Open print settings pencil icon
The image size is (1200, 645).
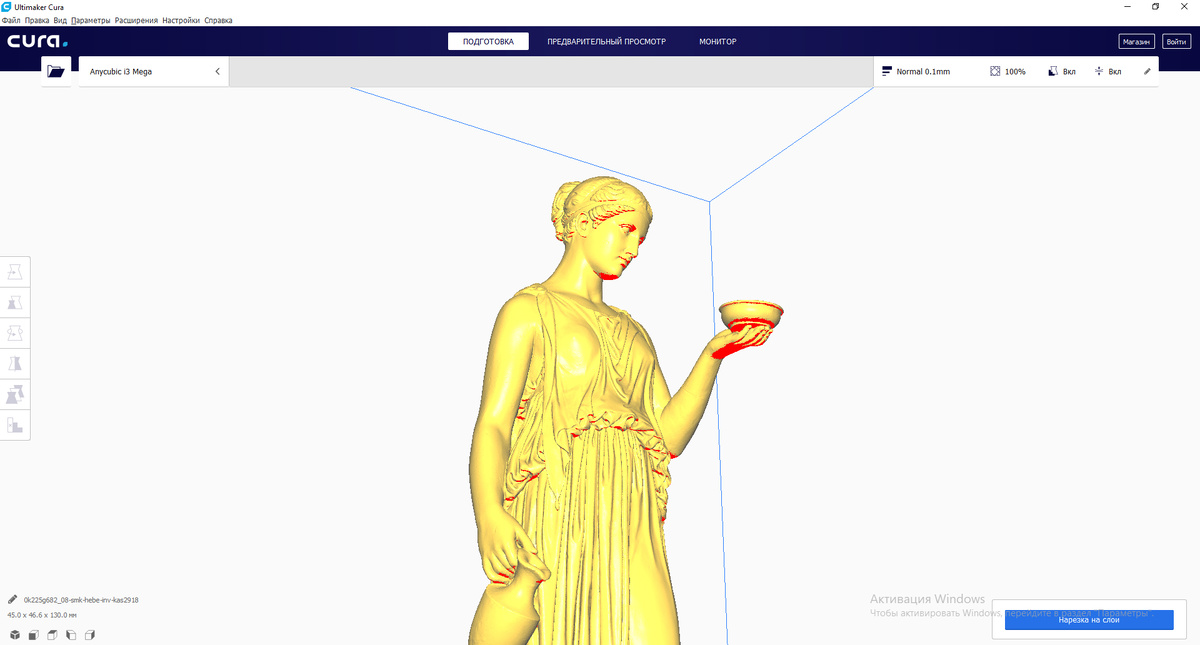coord(1148,72)
